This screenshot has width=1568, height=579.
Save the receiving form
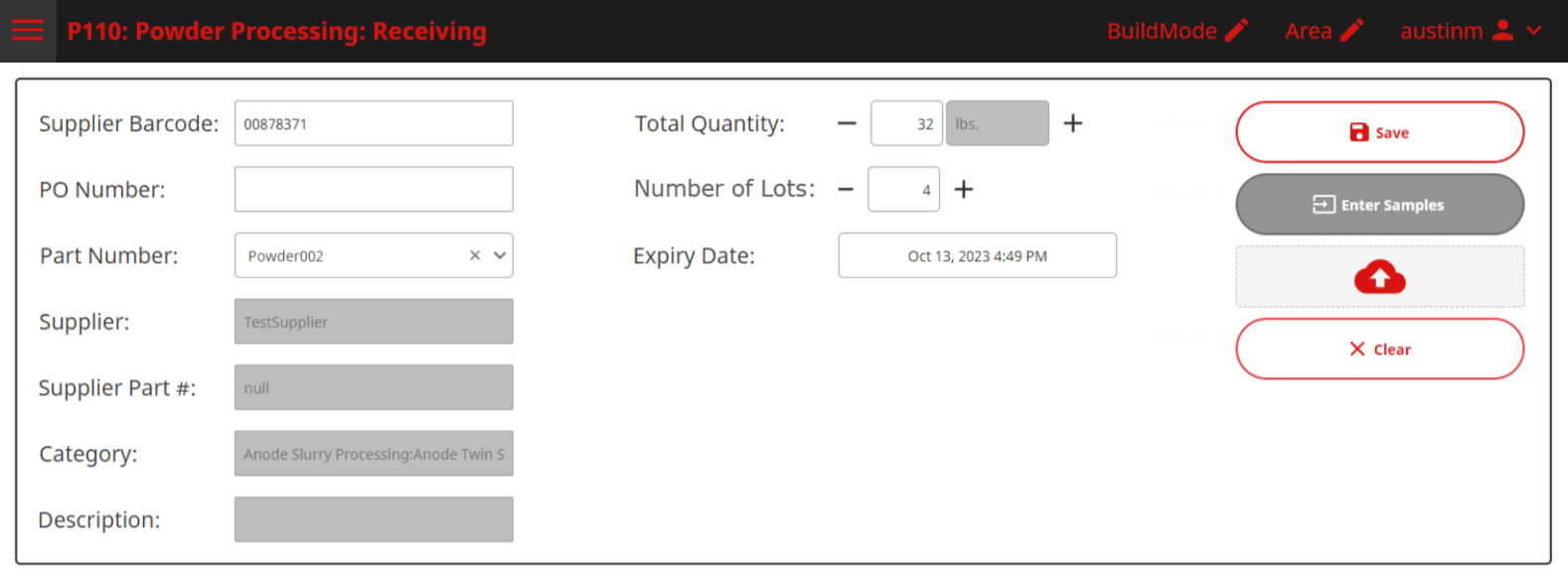pyautogui.click(x=1379, y=132)
